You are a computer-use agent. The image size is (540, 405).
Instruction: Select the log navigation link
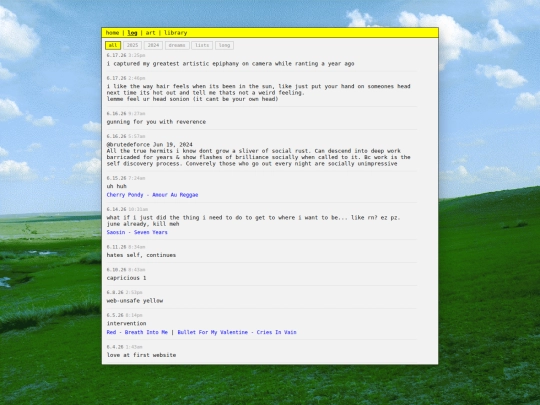coord(132,33)
